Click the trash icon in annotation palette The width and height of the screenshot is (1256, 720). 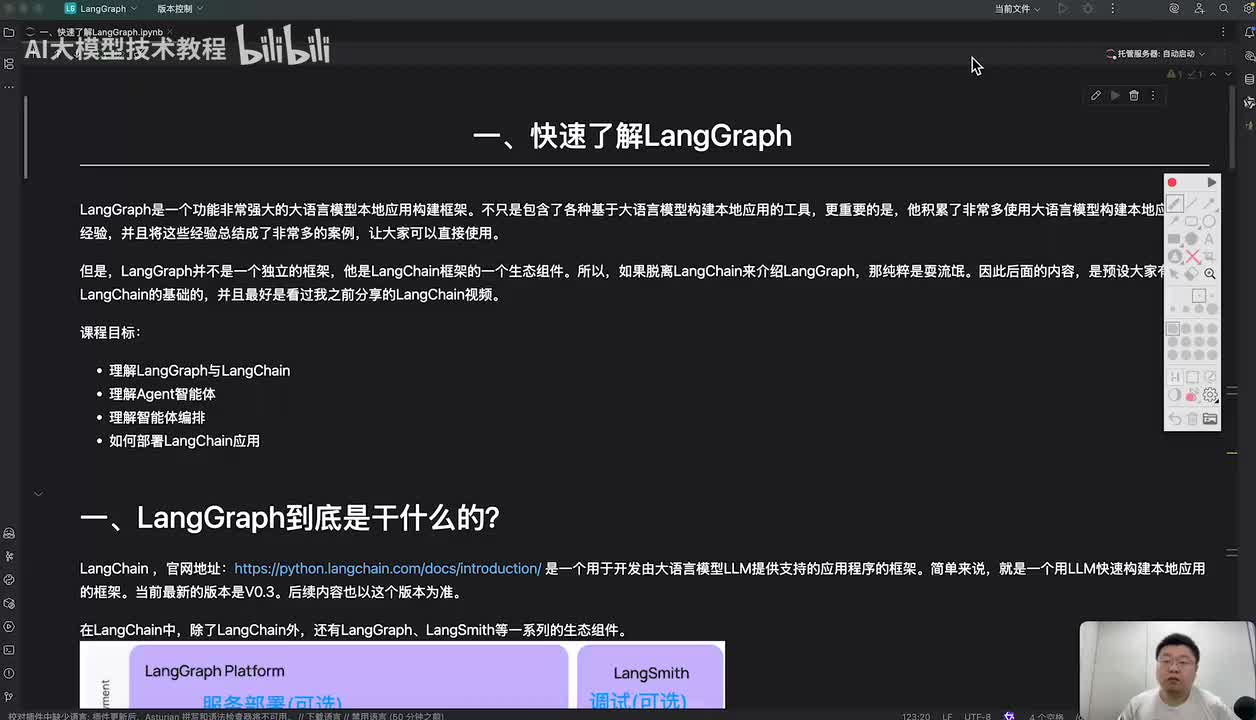coord(1192,419)
